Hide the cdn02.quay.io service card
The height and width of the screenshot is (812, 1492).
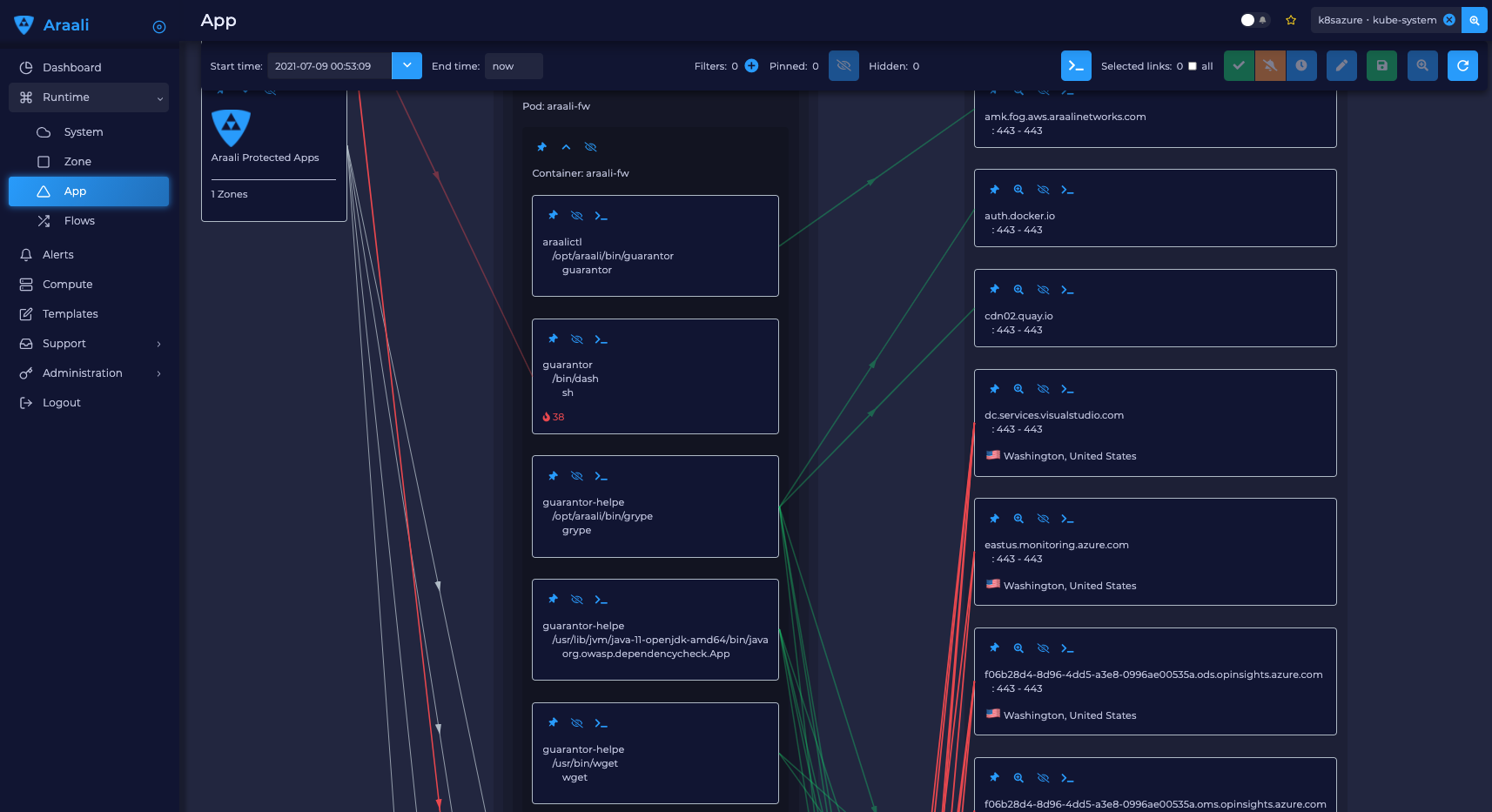(x=1043, y=290)
